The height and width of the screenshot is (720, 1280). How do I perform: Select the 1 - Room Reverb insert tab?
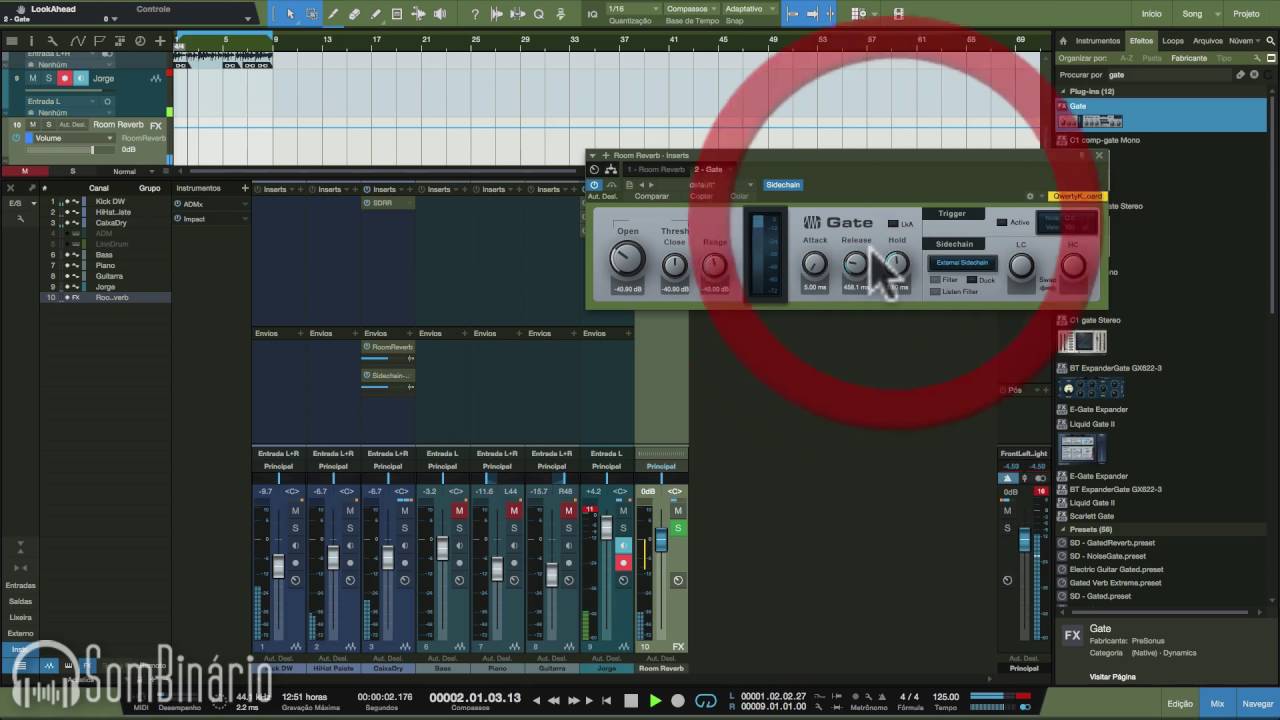point(656,169)
